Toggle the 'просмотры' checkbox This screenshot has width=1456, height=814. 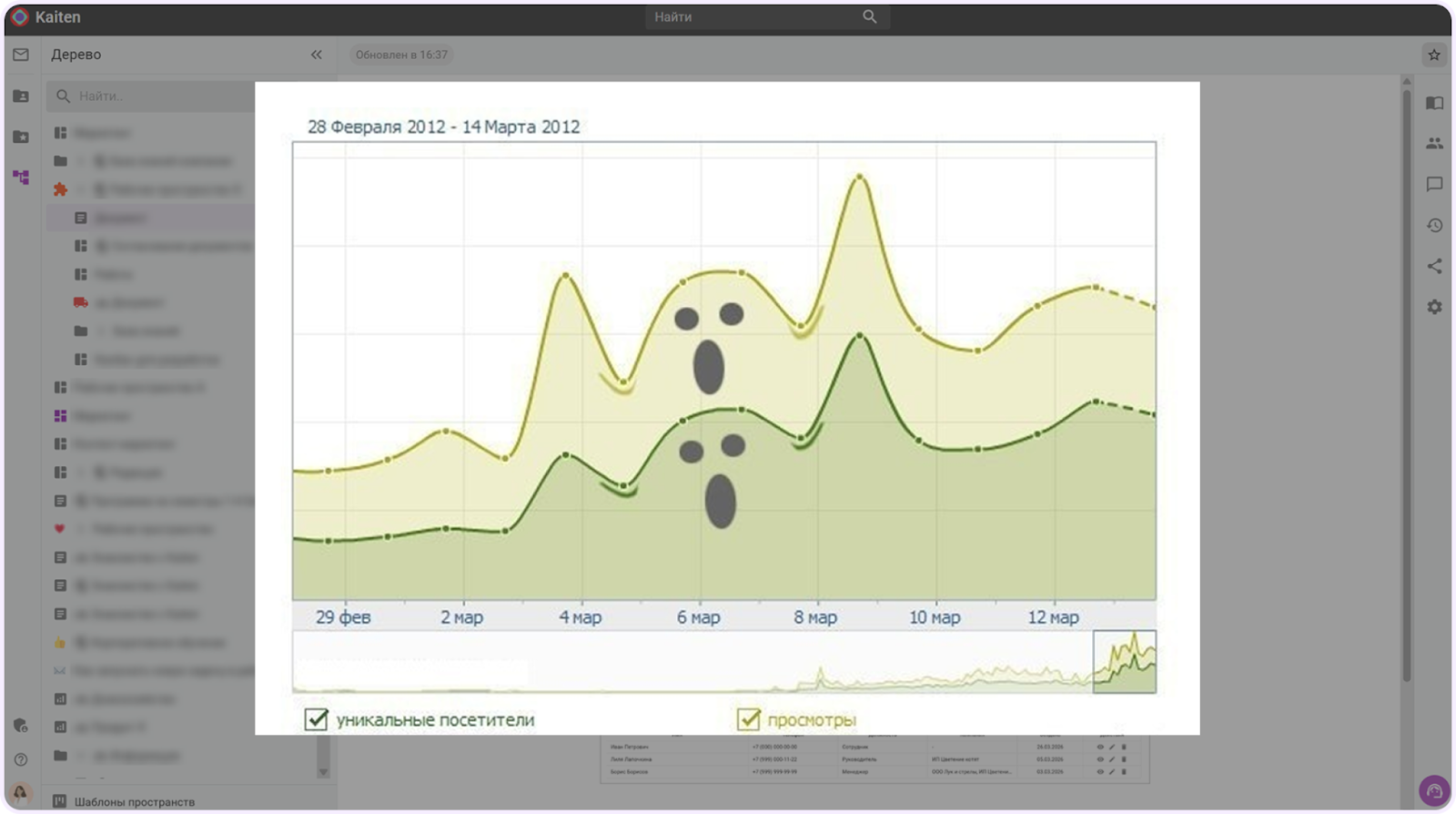point(748,719)
